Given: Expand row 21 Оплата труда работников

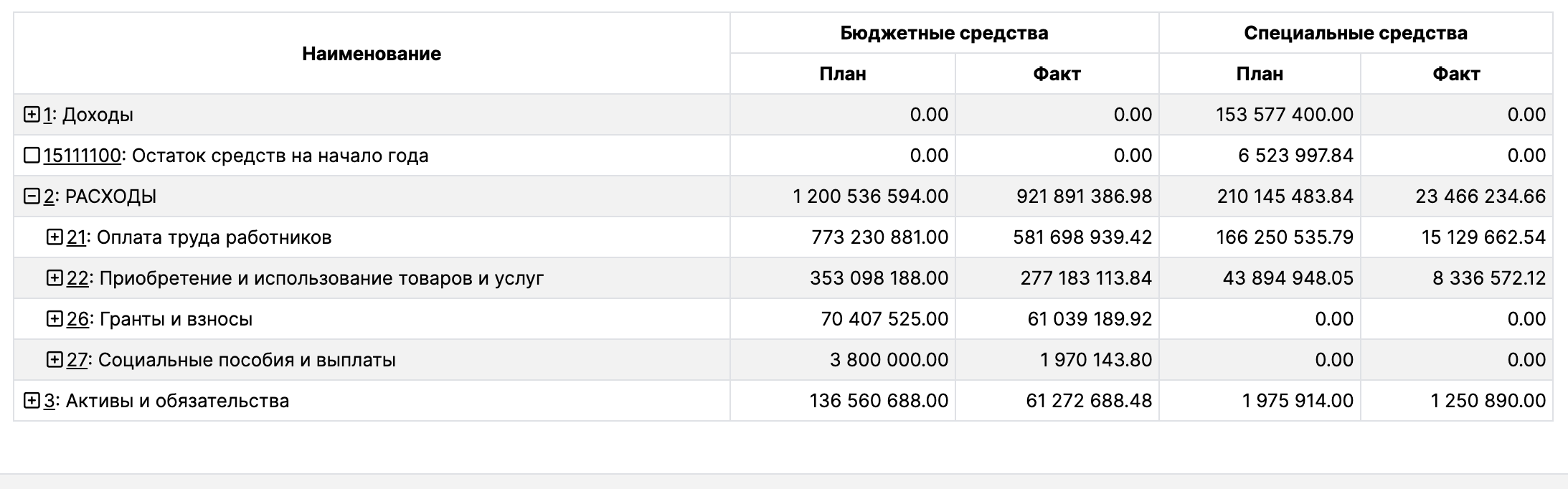Looking at the screenshot, I should pyautogui.click(x=55, y=237).
